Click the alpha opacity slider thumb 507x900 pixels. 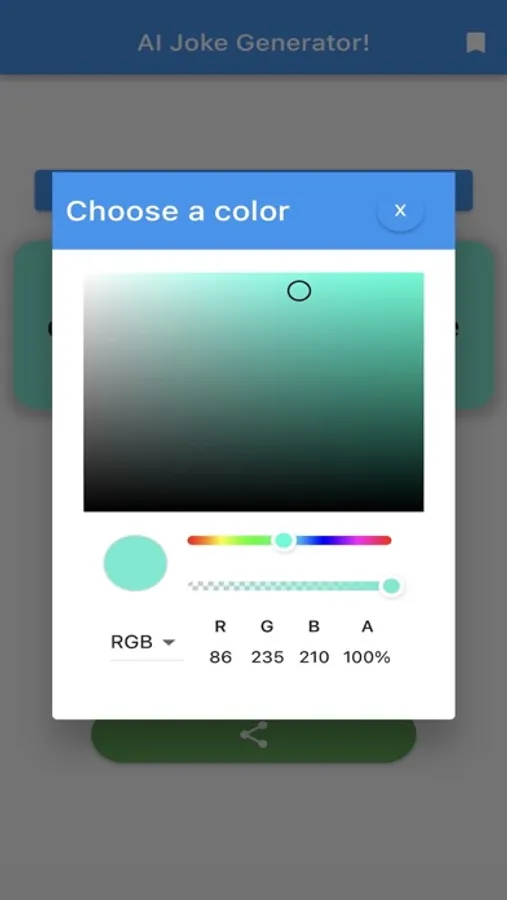pyautogui.click(x=391, y=586)
